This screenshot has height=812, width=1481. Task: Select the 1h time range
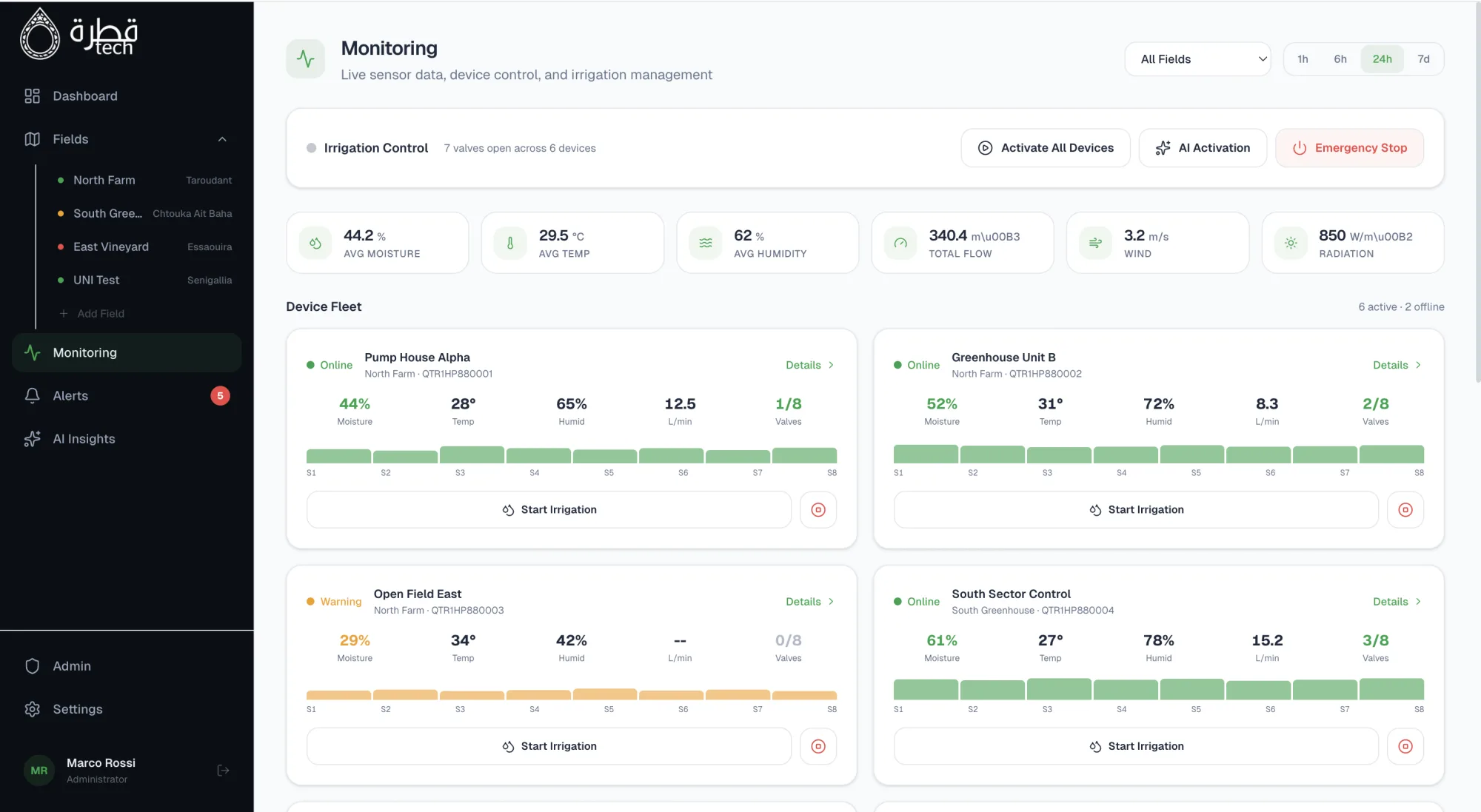click(1303, 59)
